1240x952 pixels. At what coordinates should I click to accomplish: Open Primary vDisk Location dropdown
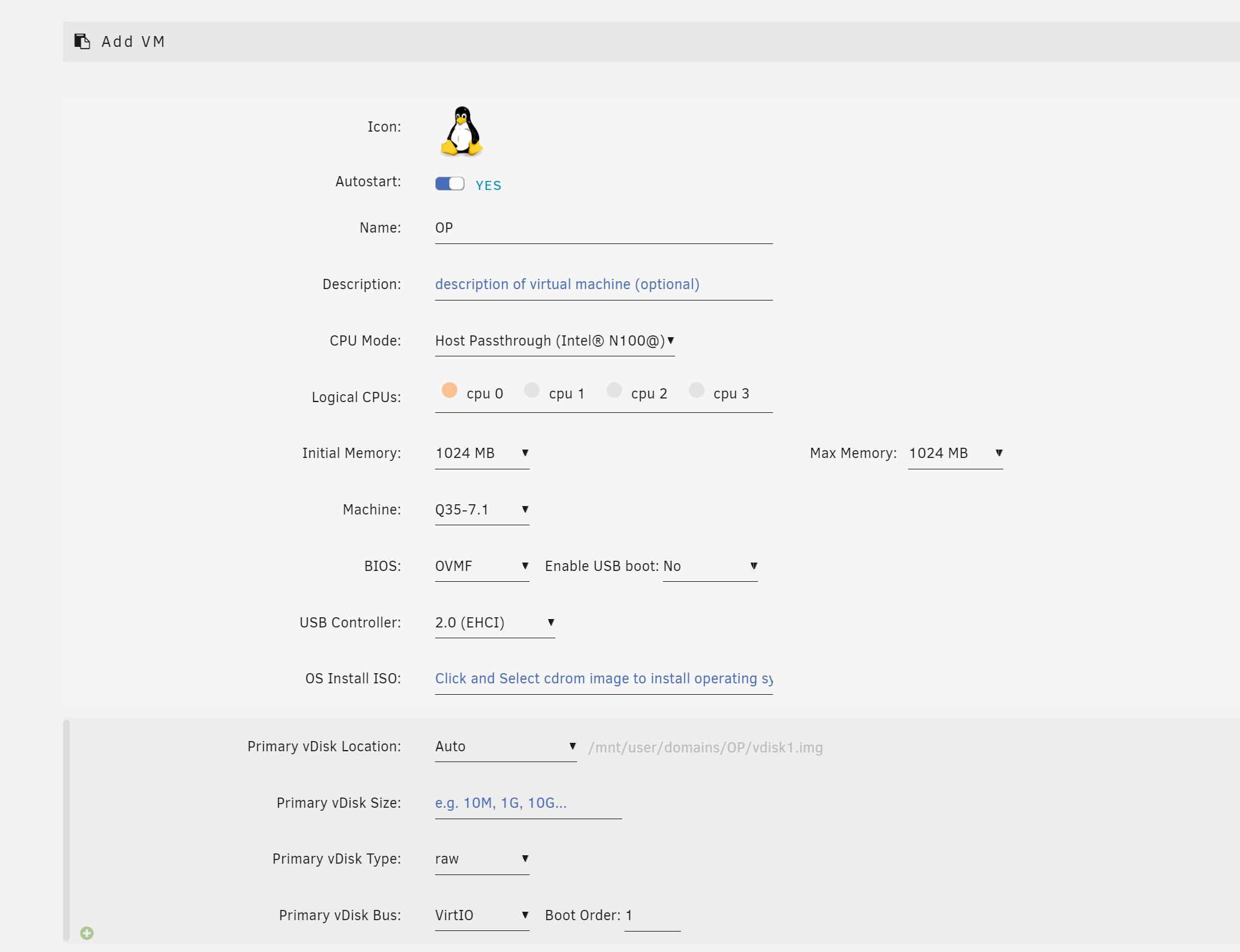tap(505, 746)
